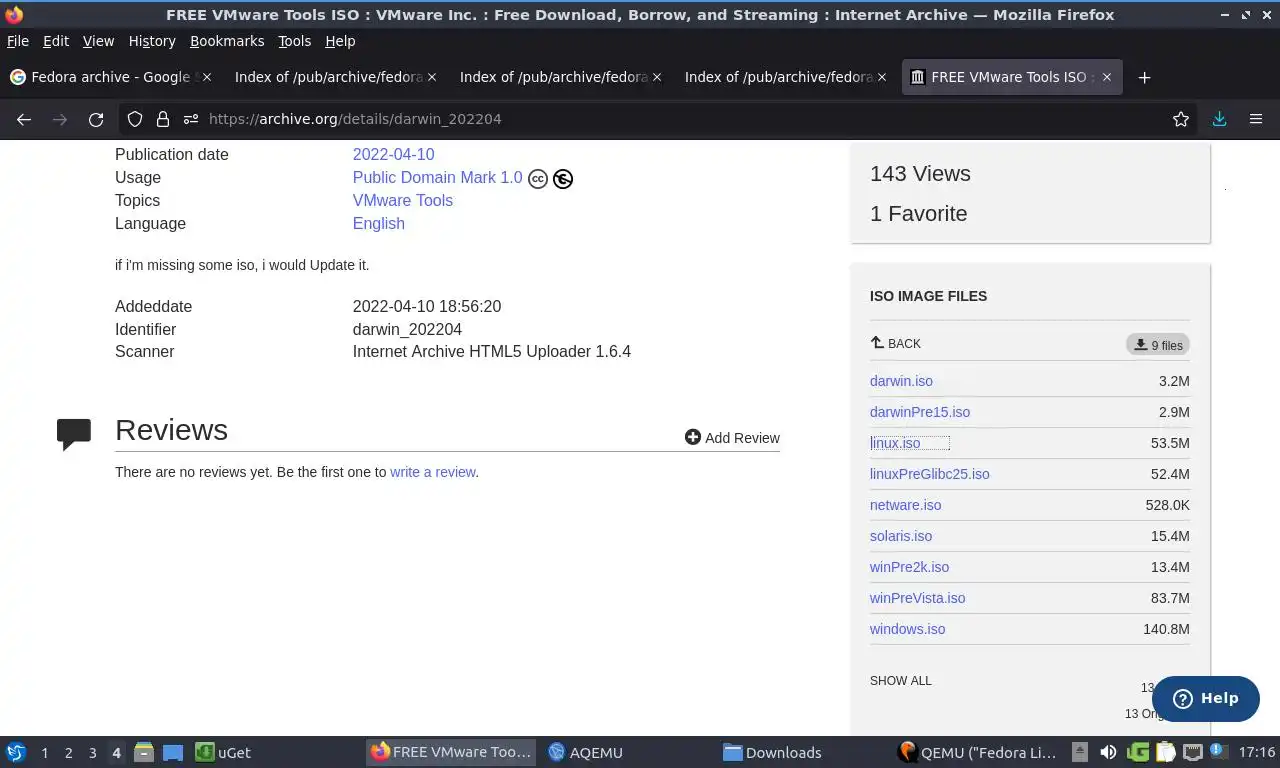This screenshot has height=768, width=1280.
Task: Download solaris.iso
Action: (x=901, y=536)
